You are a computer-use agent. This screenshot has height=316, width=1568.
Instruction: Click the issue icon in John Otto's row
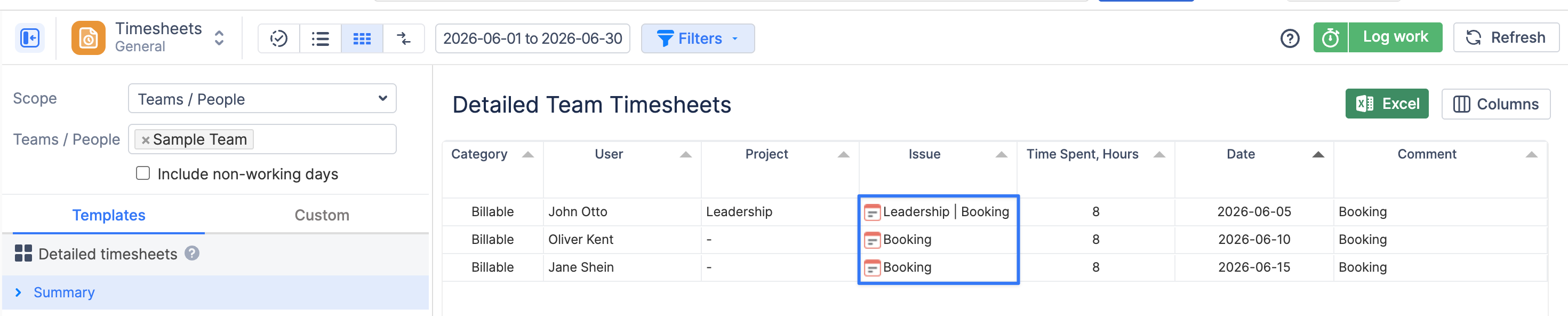tap(872, 212)
